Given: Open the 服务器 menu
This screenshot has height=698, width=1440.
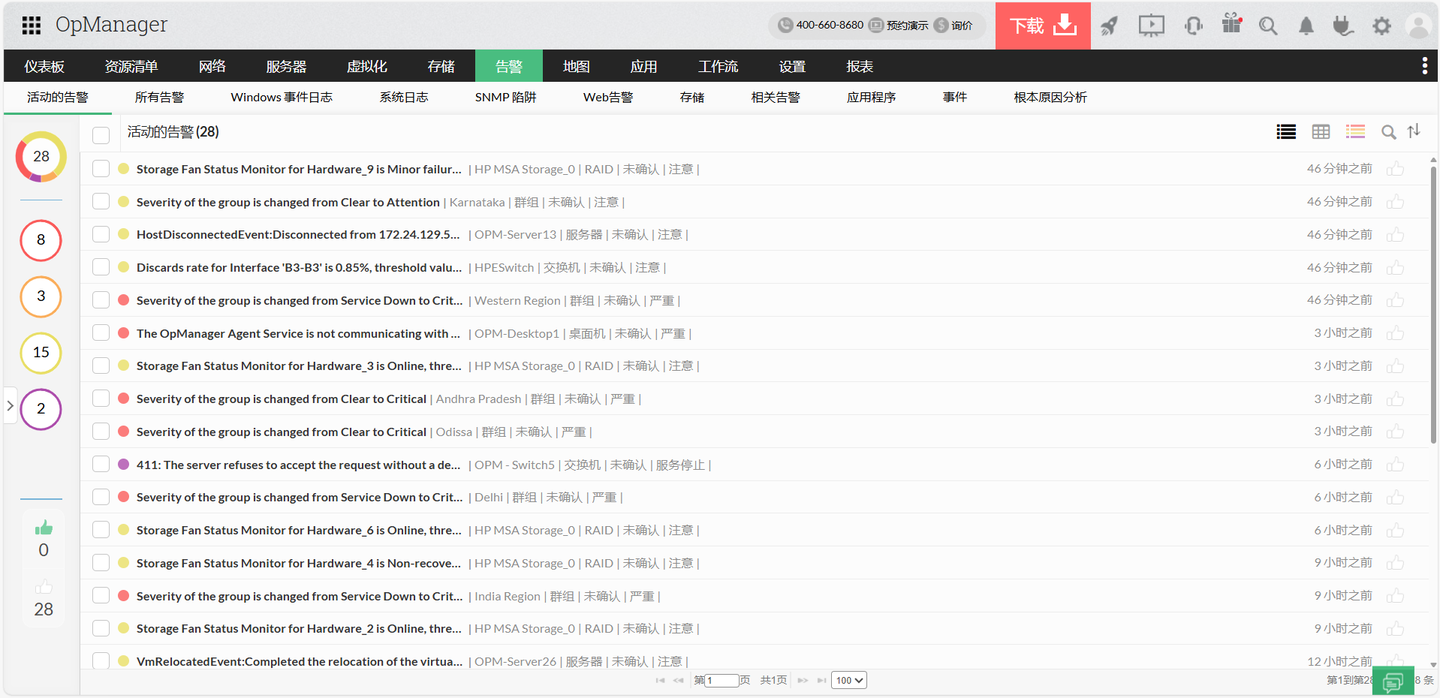Looking at the screenshot, I should tap(286, 66).
